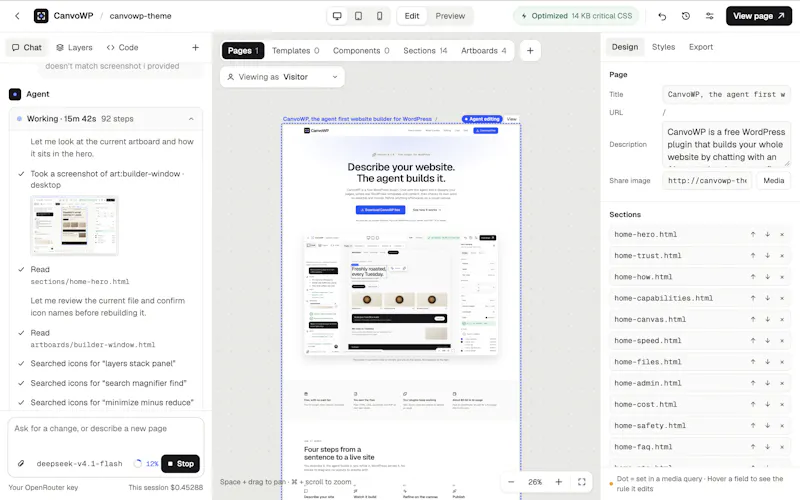Open the CanvoWP logo icon

tap(41, 16)
